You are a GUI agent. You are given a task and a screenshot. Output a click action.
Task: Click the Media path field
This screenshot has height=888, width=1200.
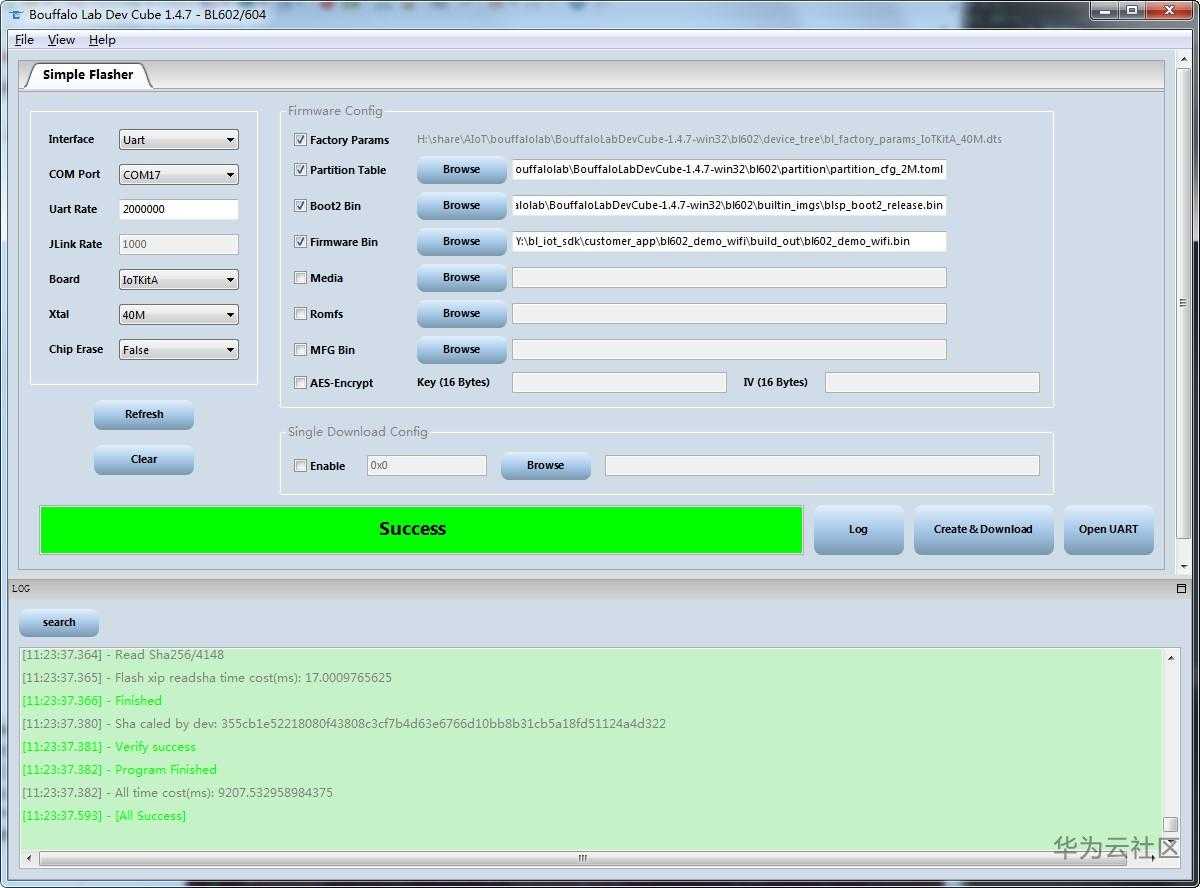(x=729, y=278)
